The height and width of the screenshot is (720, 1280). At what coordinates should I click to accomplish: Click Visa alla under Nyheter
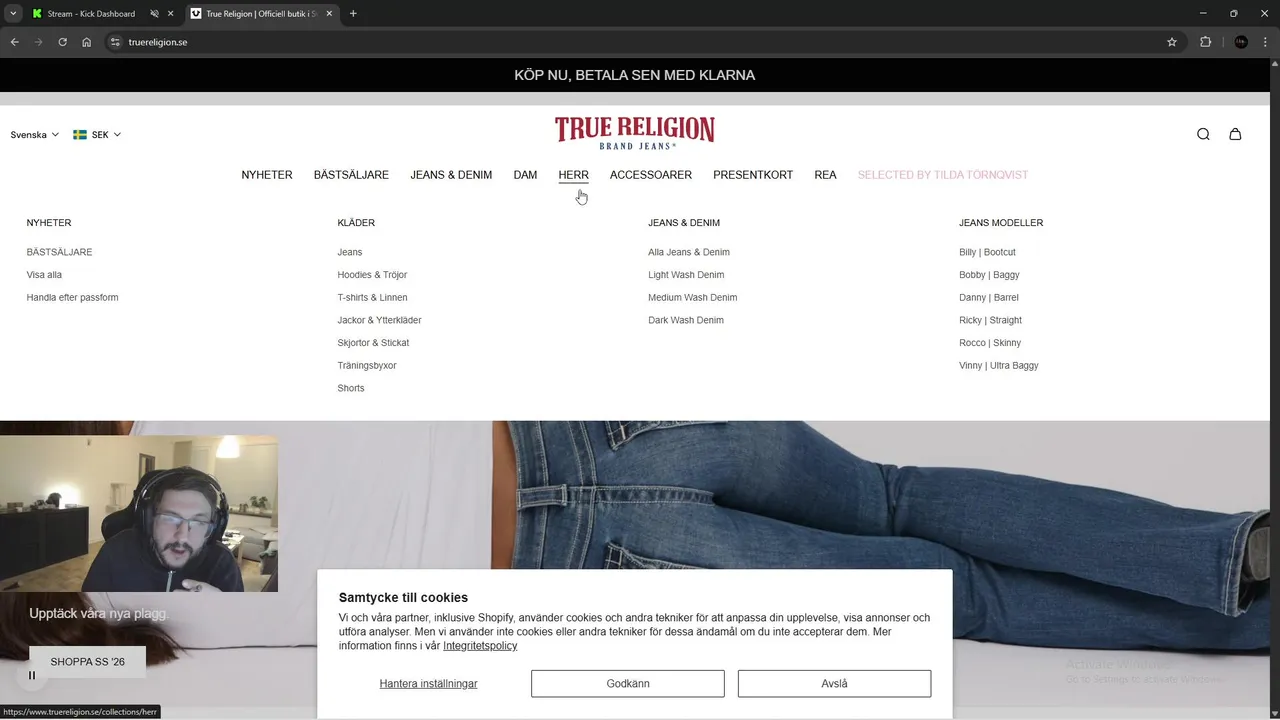[44, 275]
